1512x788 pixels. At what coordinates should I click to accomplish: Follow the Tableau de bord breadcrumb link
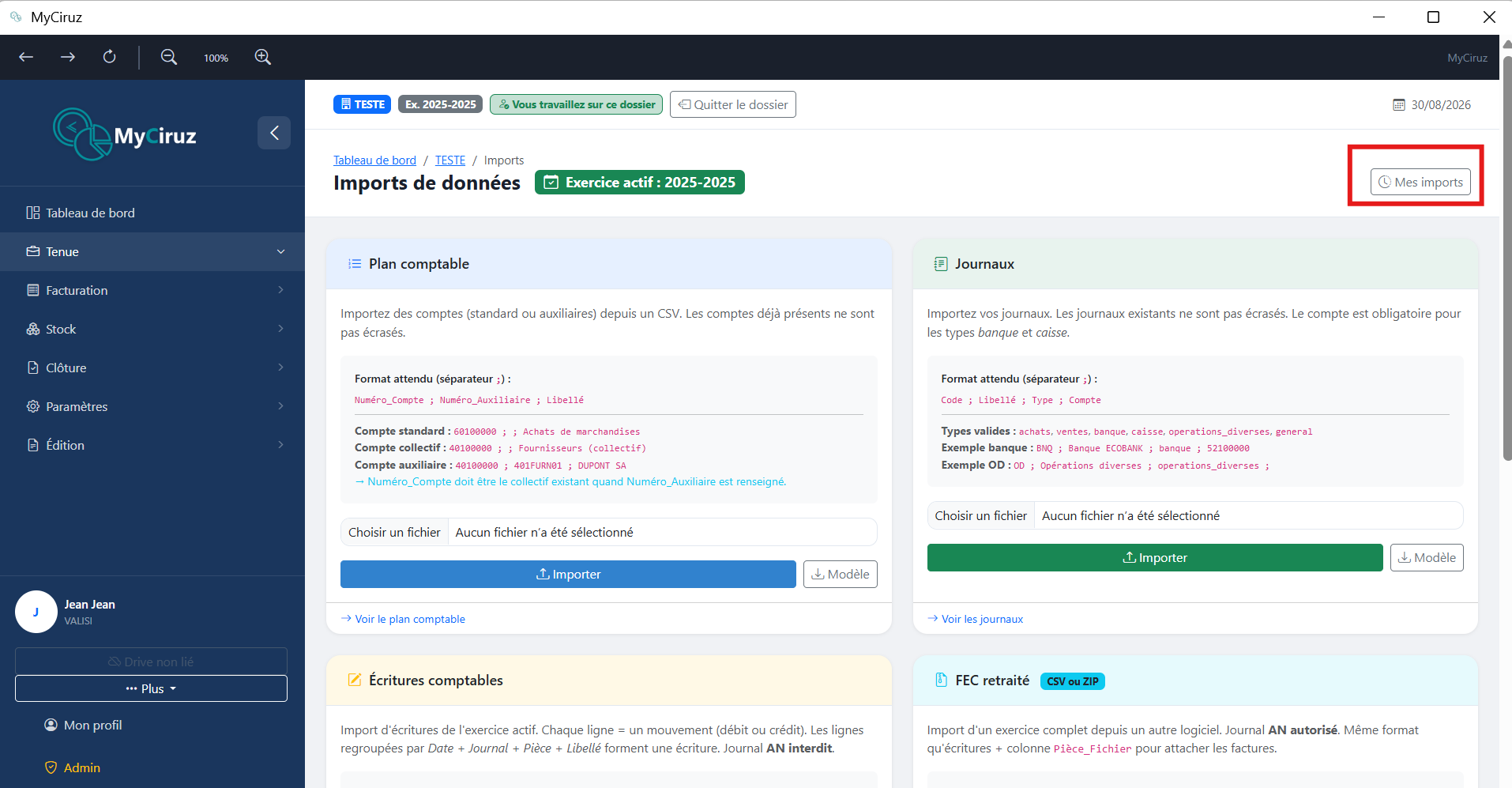pos(374,160)
